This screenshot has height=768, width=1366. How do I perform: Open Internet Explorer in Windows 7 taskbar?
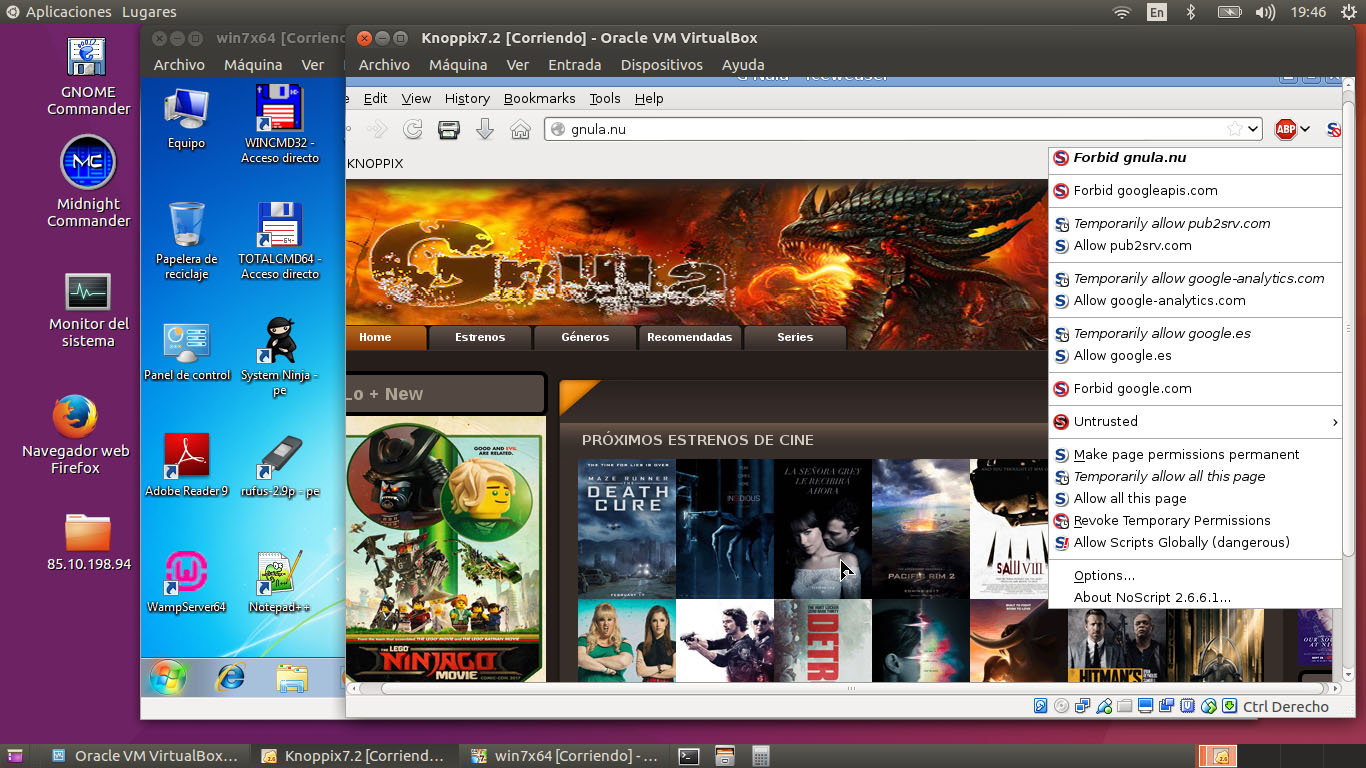pos(231,677)
